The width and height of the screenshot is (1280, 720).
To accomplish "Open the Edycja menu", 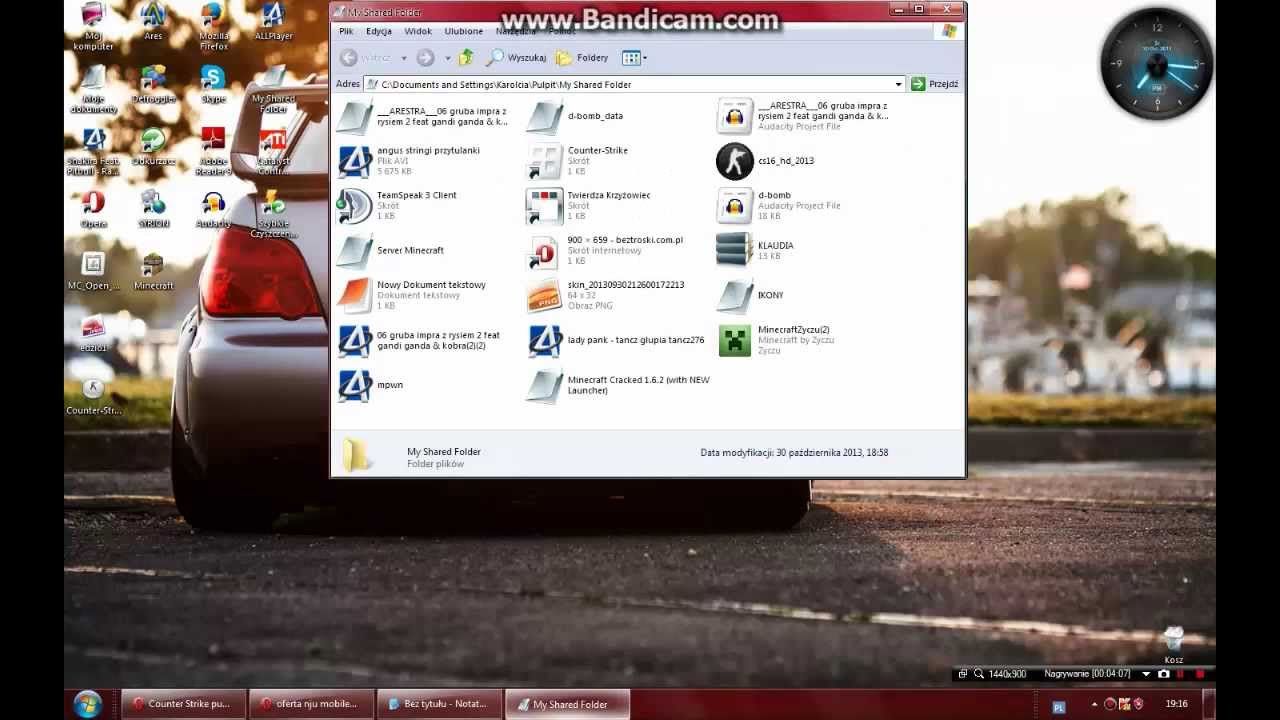I will coord(379,31).
